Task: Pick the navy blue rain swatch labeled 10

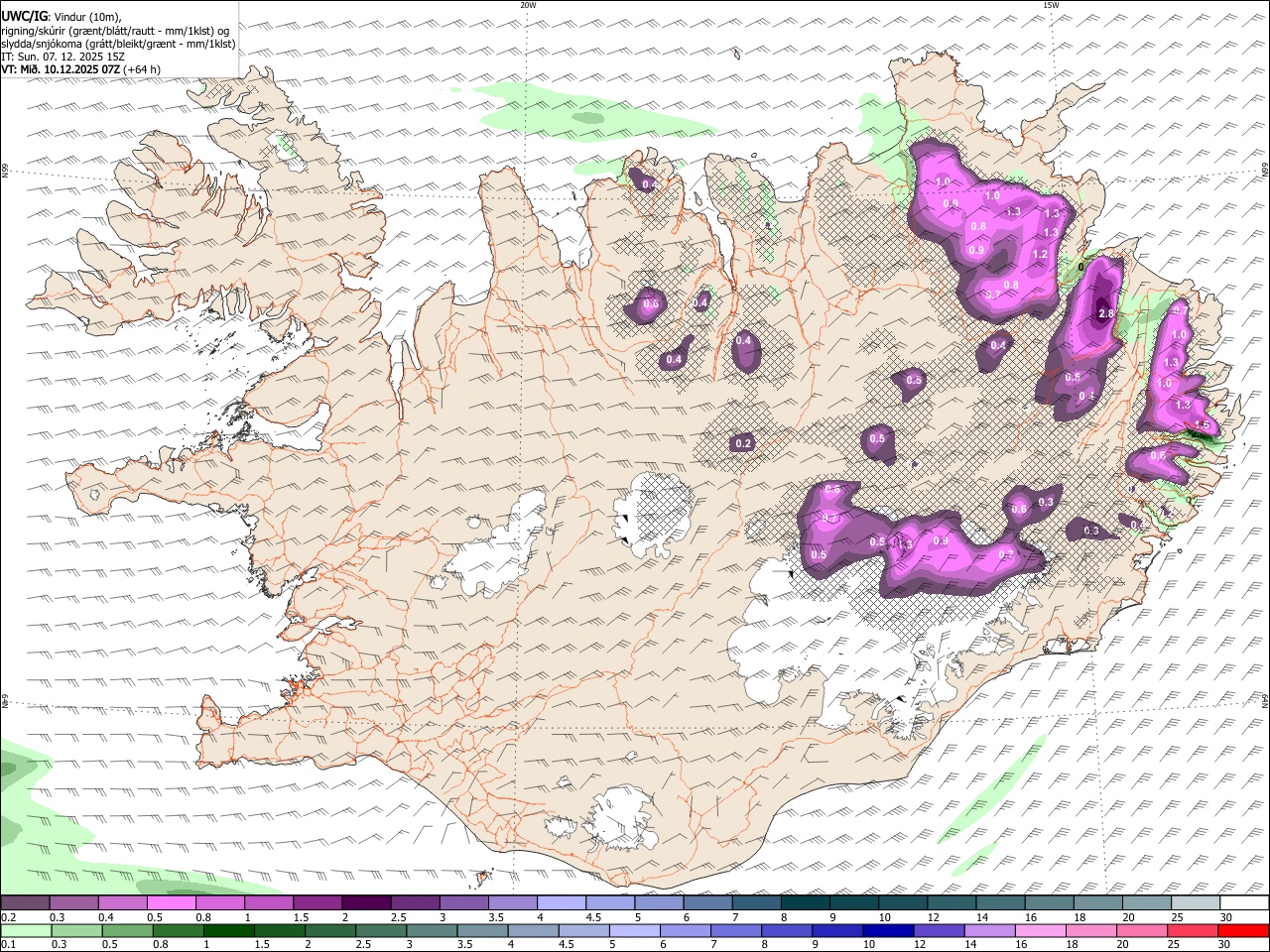Action: coord(886,931)
